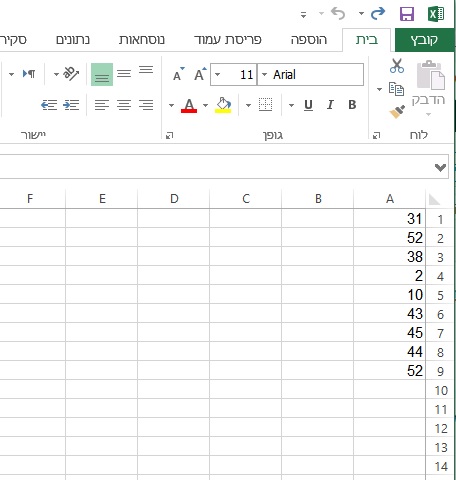This screenshot has width=456, height=480.
Task: Expand the formula bar with chevron
Action: pyautogui.click(x=440, y=167)
